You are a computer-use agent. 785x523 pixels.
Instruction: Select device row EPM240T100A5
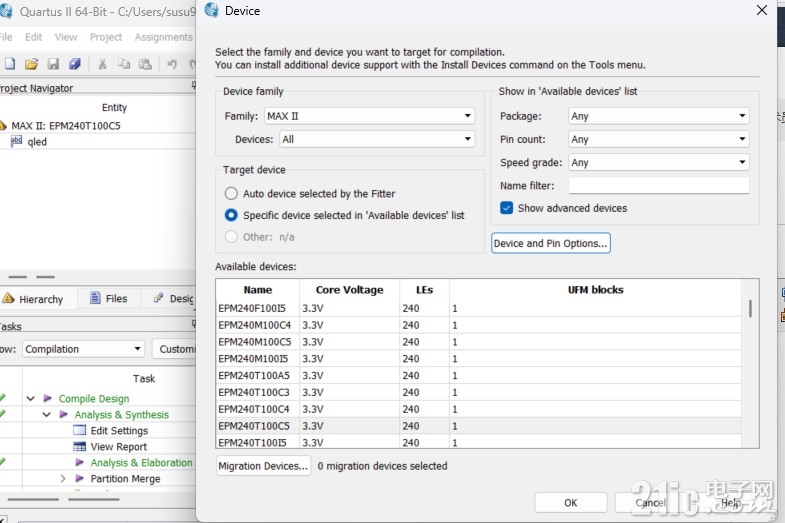pos(479,375)
